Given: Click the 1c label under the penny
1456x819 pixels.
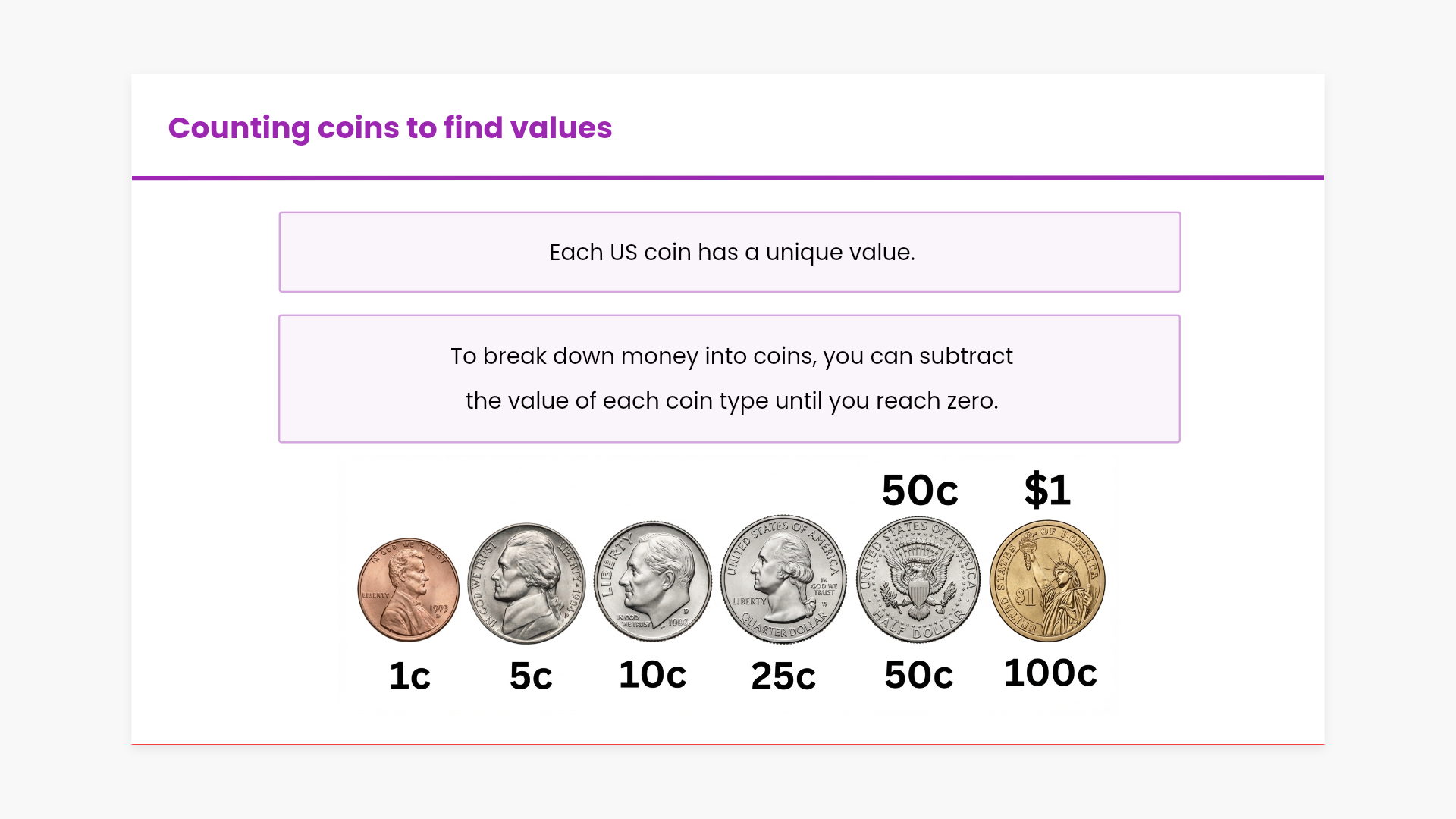Looking at the screenshot, I should coord(409,676).
